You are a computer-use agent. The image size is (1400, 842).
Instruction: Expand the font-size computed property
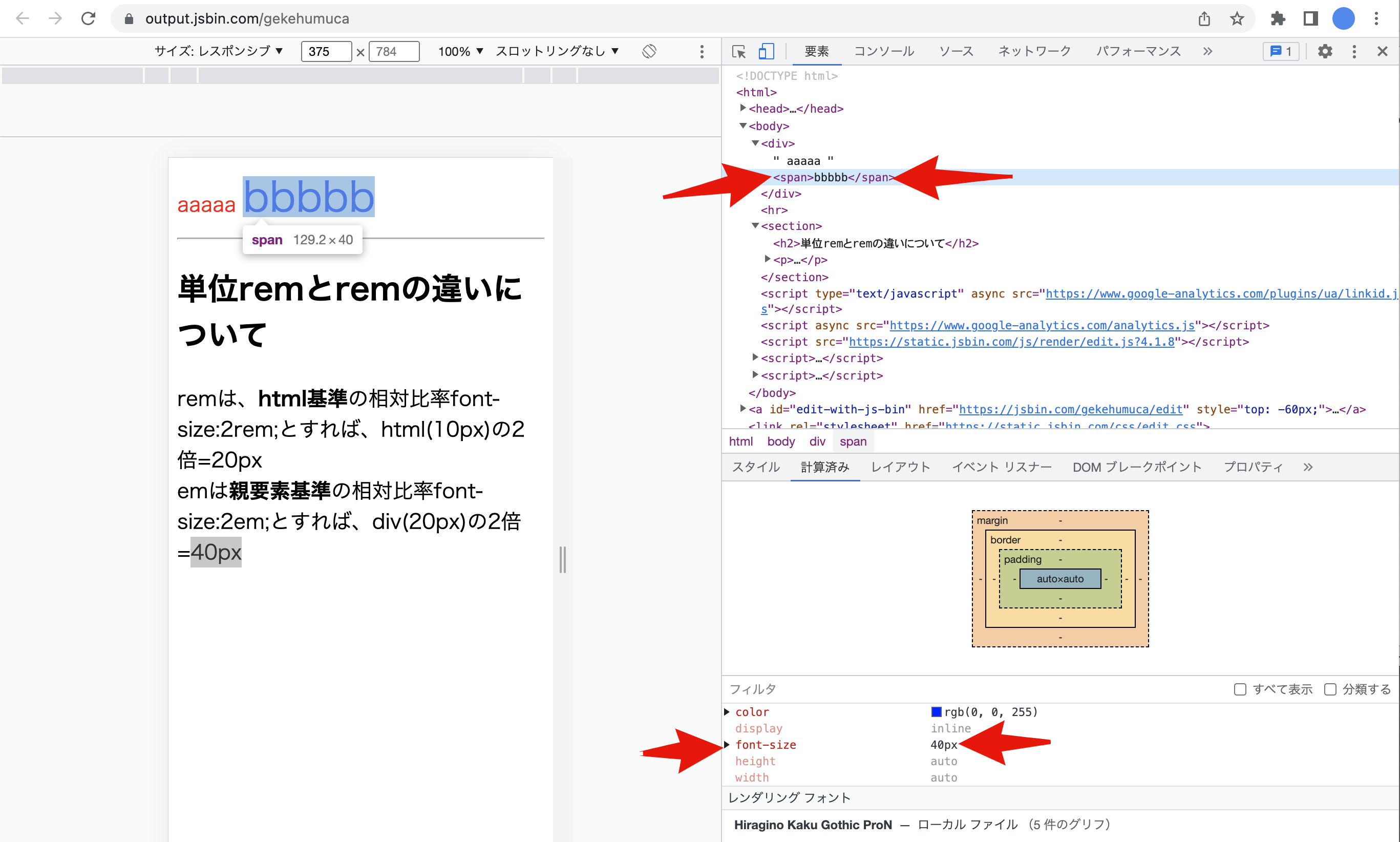(727, 744)
